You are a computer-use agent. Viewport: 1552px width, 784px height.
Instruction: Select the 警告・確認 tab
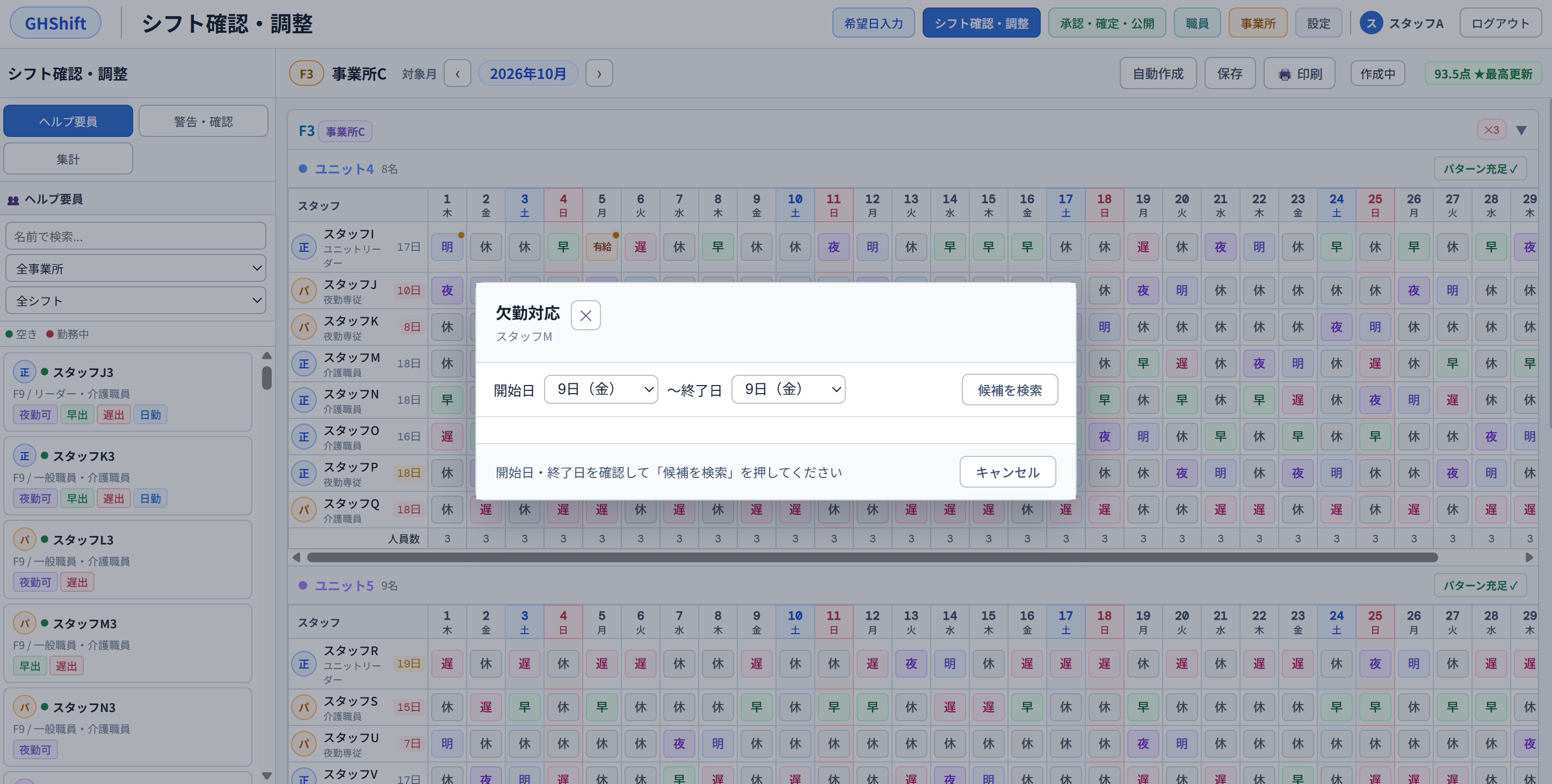coord(203,121)
